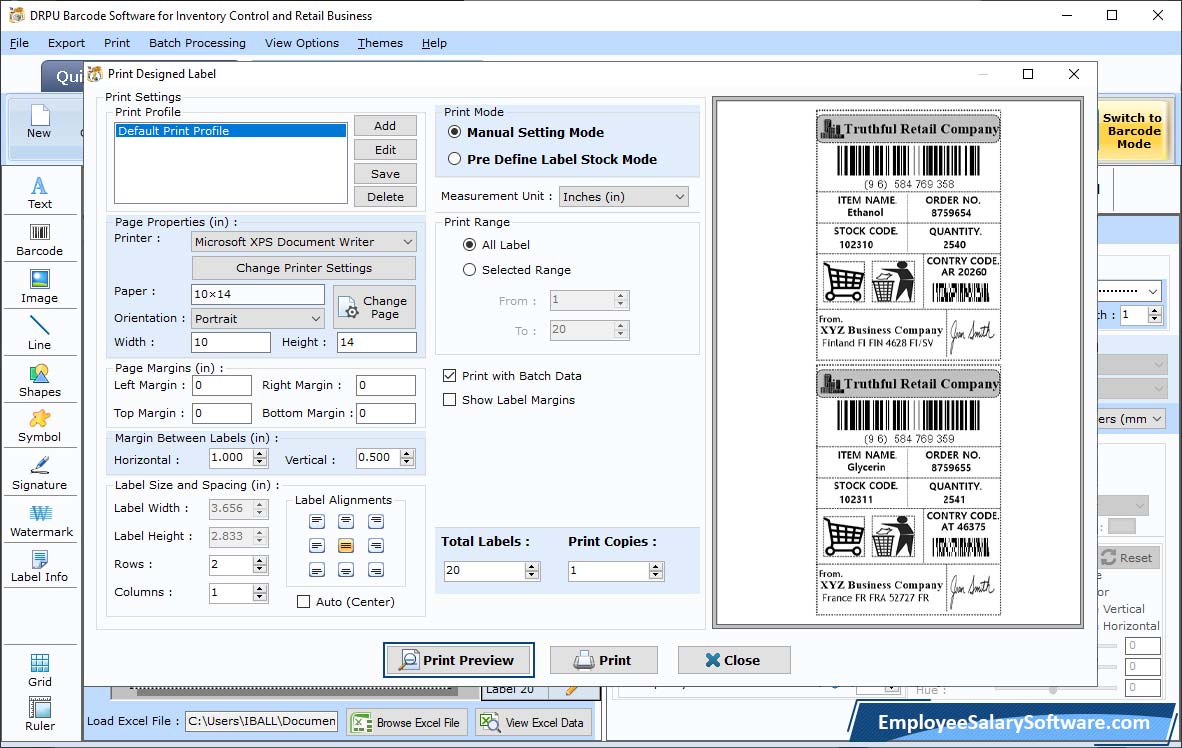Click the Left Margin input field
1182x748 pixels.
click(x=222, y=385)
